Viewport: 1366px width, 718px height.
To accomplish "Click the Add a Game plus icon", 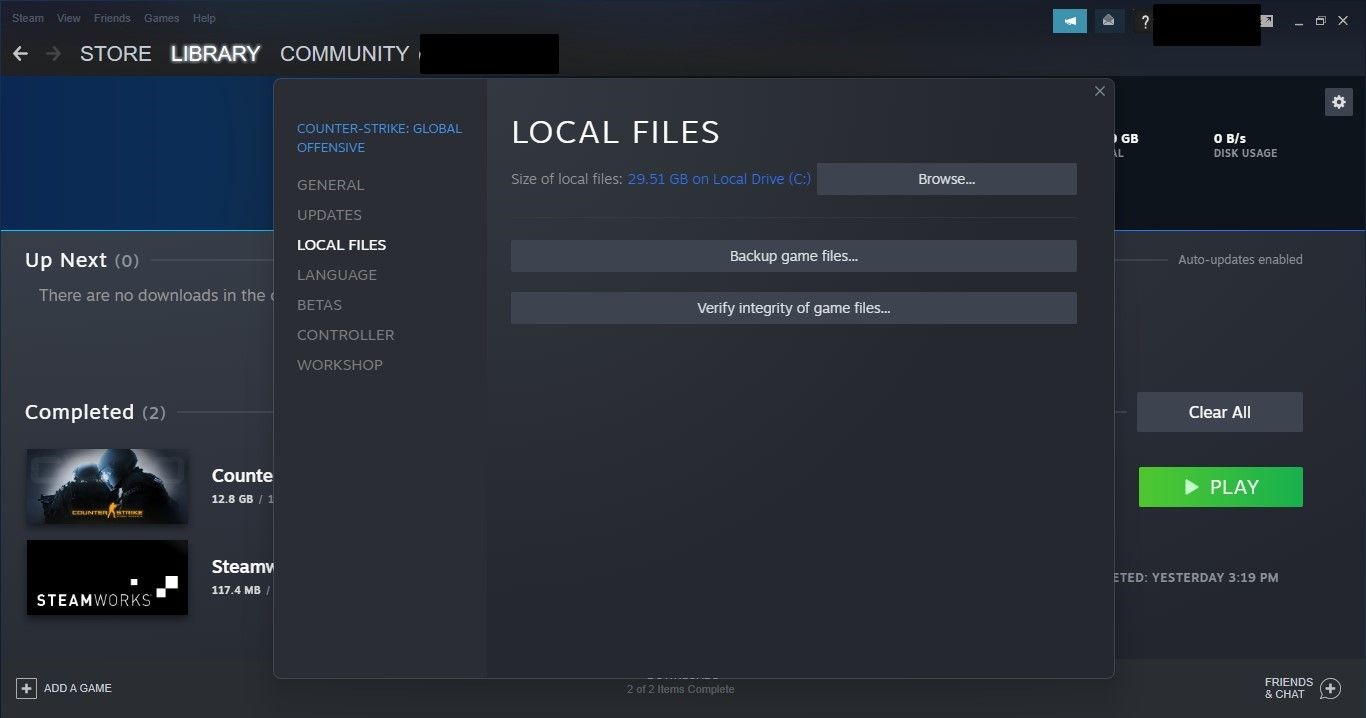I will point(27,688).
